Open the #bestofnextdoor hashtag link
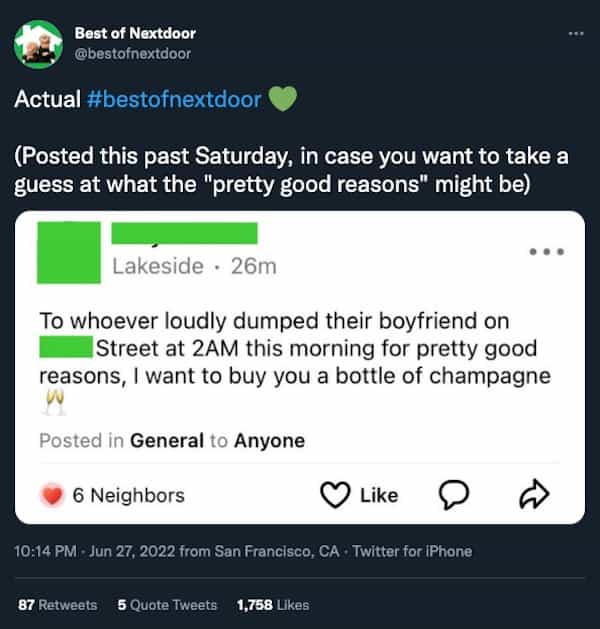Image resolution: width=600 pixels, height=629 pixels. (174, 99)
